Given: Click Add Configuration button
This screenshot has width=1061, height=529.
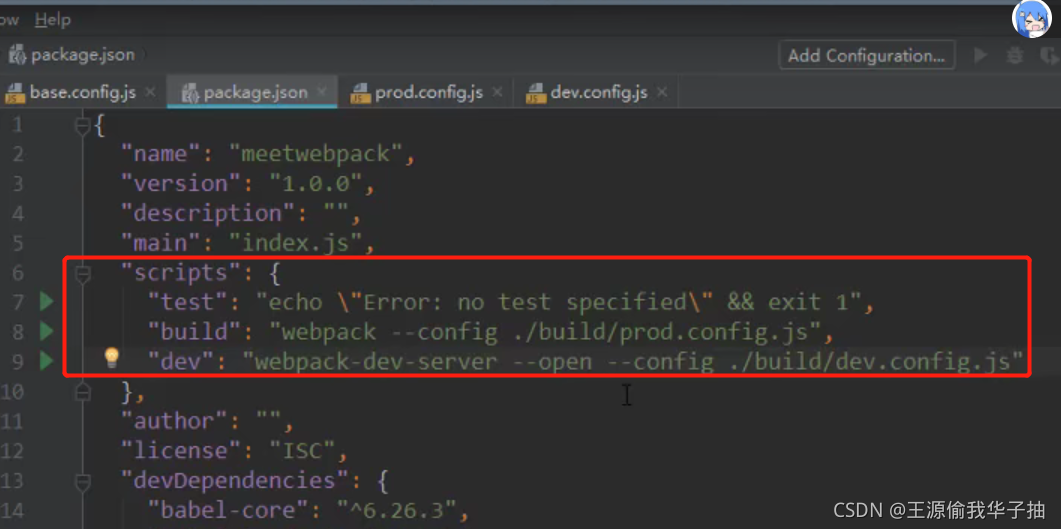Looking at the screenshot, I should click(x=867, y=55).
